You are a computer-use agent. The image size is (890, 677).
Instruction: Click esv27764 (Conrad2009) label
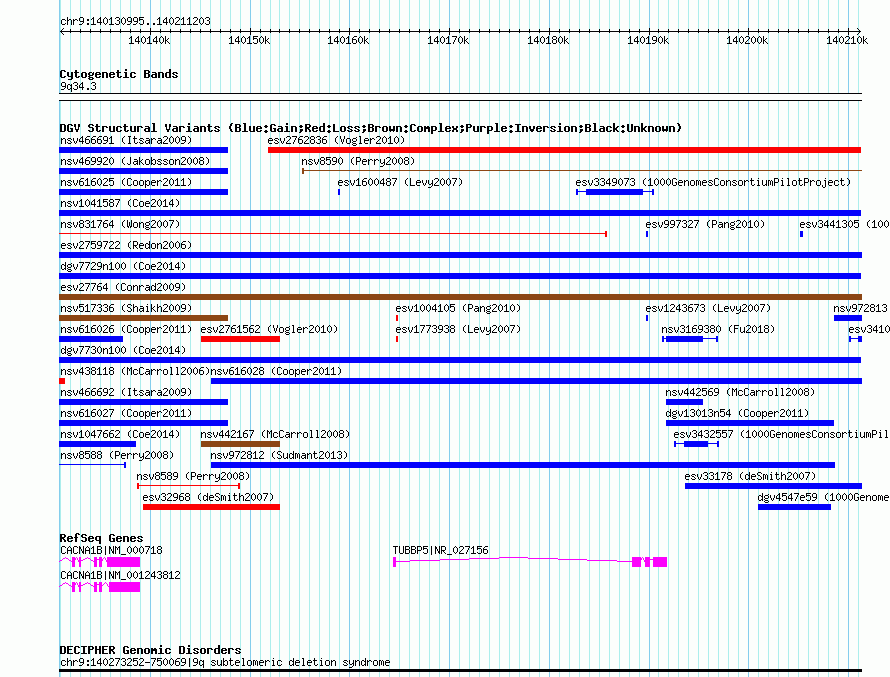click(123, 287)
